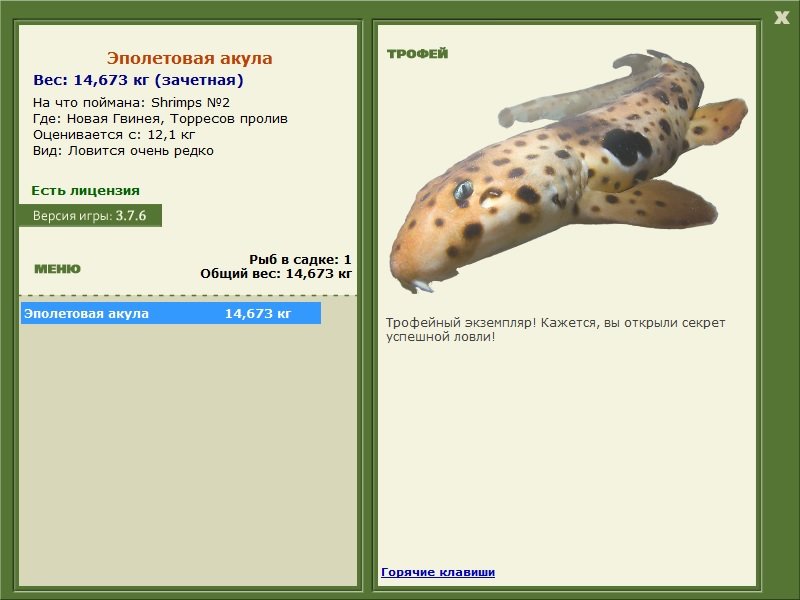Click the Эполетовая акула title

189,58
